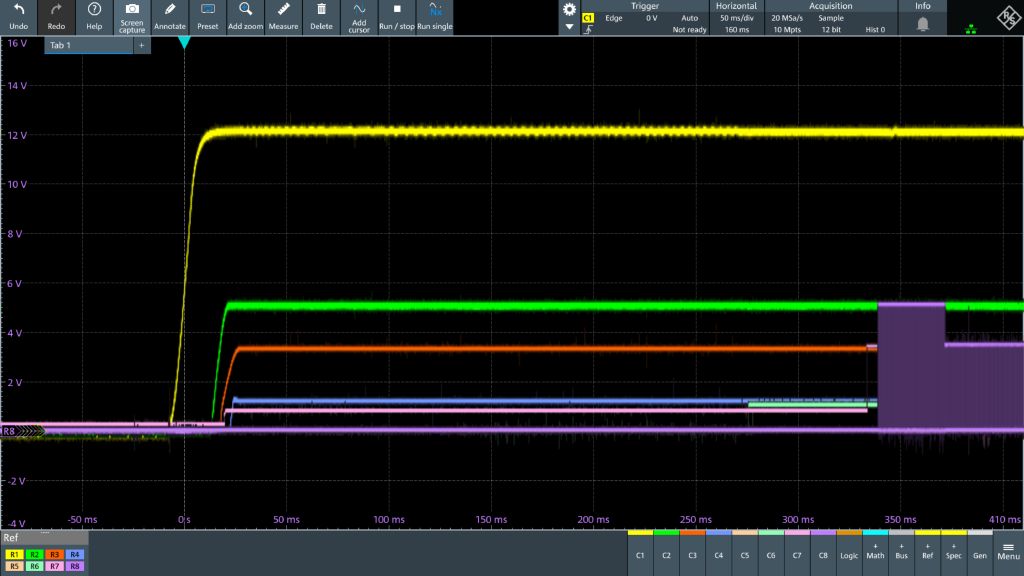This screenshot has width=1024, height=576.
Task: Click the Add cursor icon
Action: click(x=359, y=10)
